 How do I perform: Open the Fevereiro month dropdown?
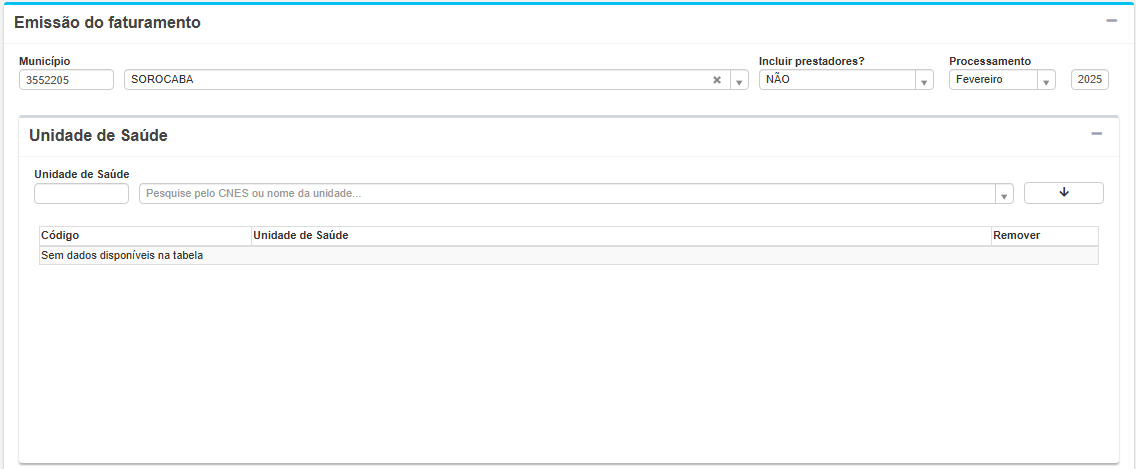click(x=1045, y=81)
